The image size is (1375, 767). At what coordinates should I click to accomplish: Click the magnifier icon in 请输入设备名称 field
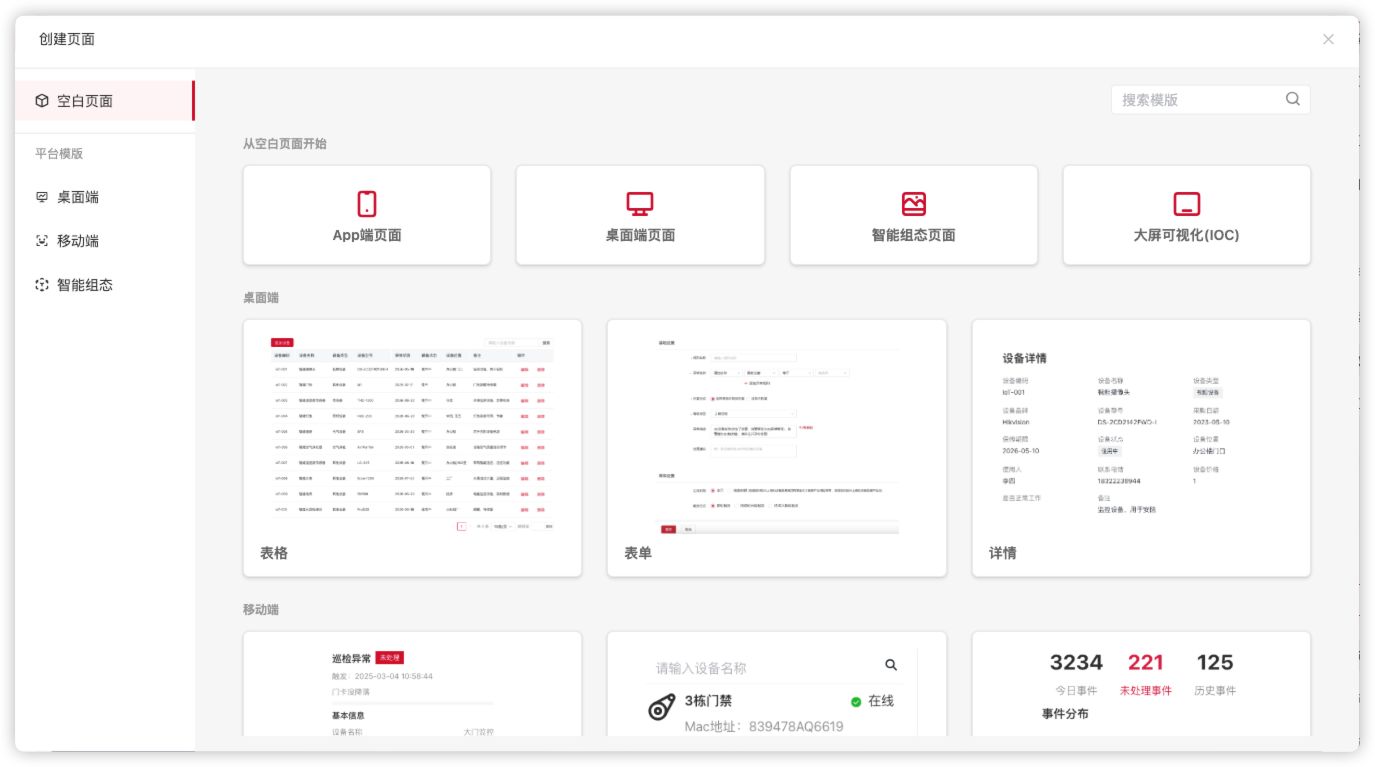coord(890,663)
